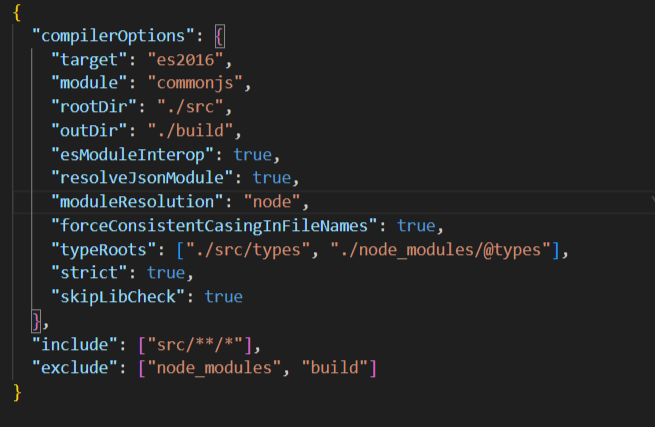Click the "include" key

[x=75, y=345]
